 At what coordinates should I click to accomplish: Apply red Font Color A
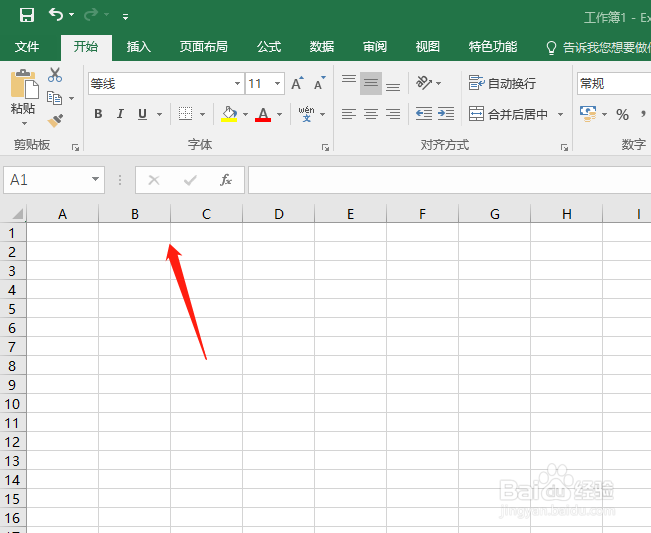[x=263, y=114]
